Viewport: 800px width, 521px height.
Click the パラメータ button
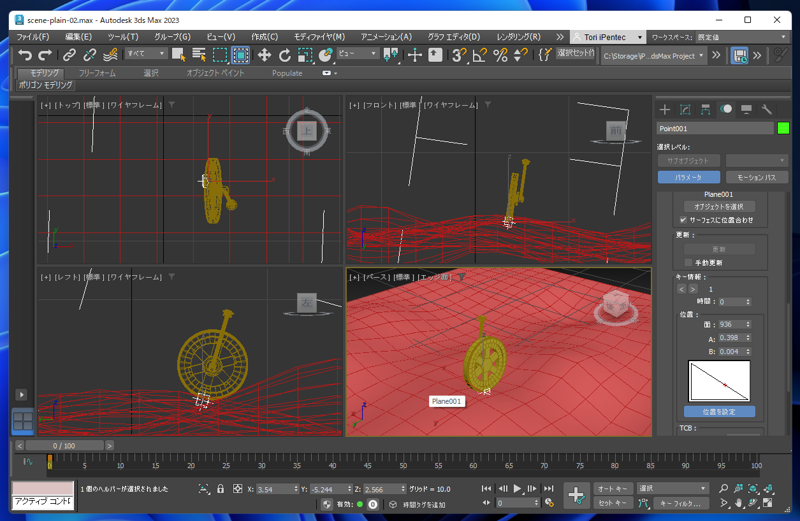coord(689,177)
